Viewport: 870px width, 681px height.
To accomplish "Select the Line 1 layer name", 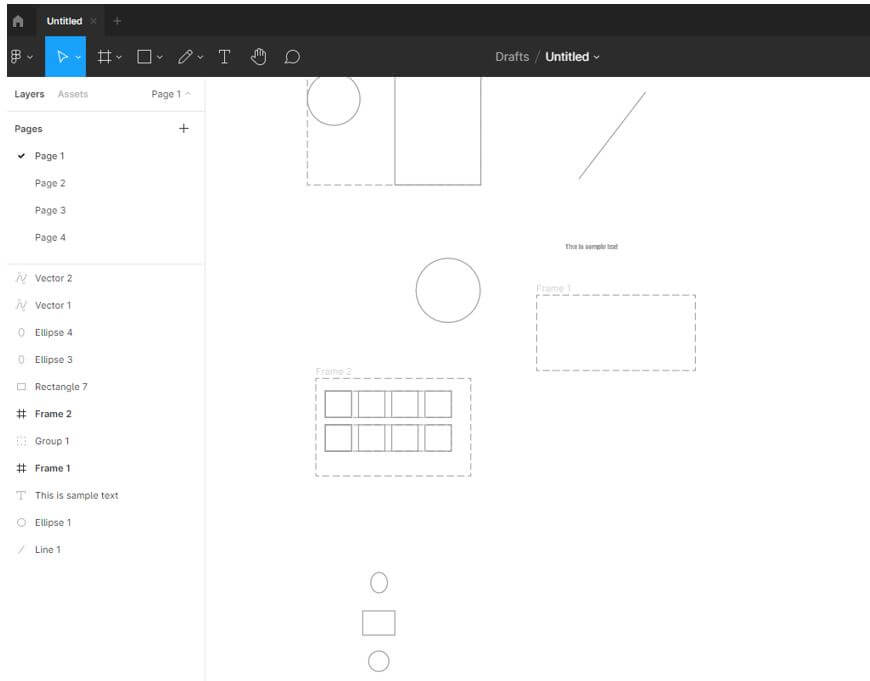I will (x=48, y=550).
